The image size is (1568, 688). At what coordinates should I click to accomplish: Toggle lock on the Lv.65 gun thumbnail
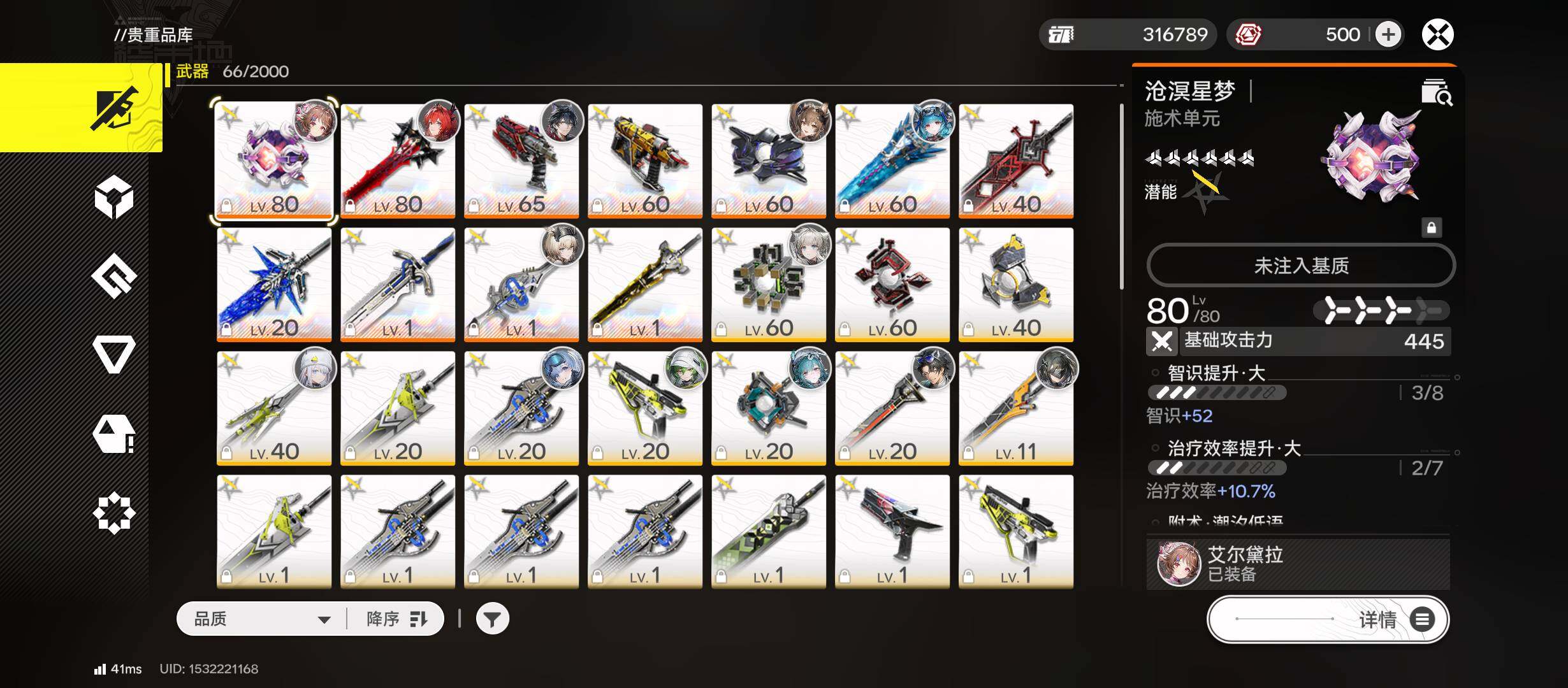pyautogui.click(x=474, y=205)
